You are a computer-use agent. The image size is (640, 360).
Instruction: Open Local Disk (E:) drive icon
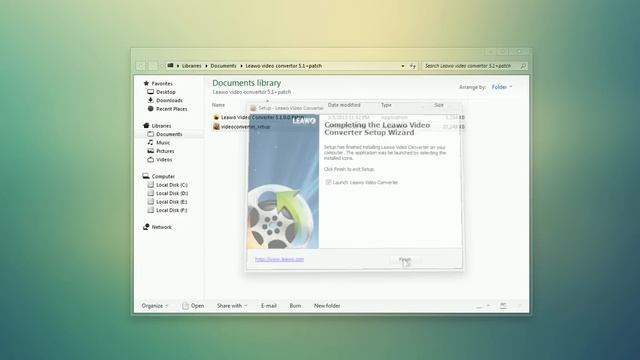click(151, 202)
